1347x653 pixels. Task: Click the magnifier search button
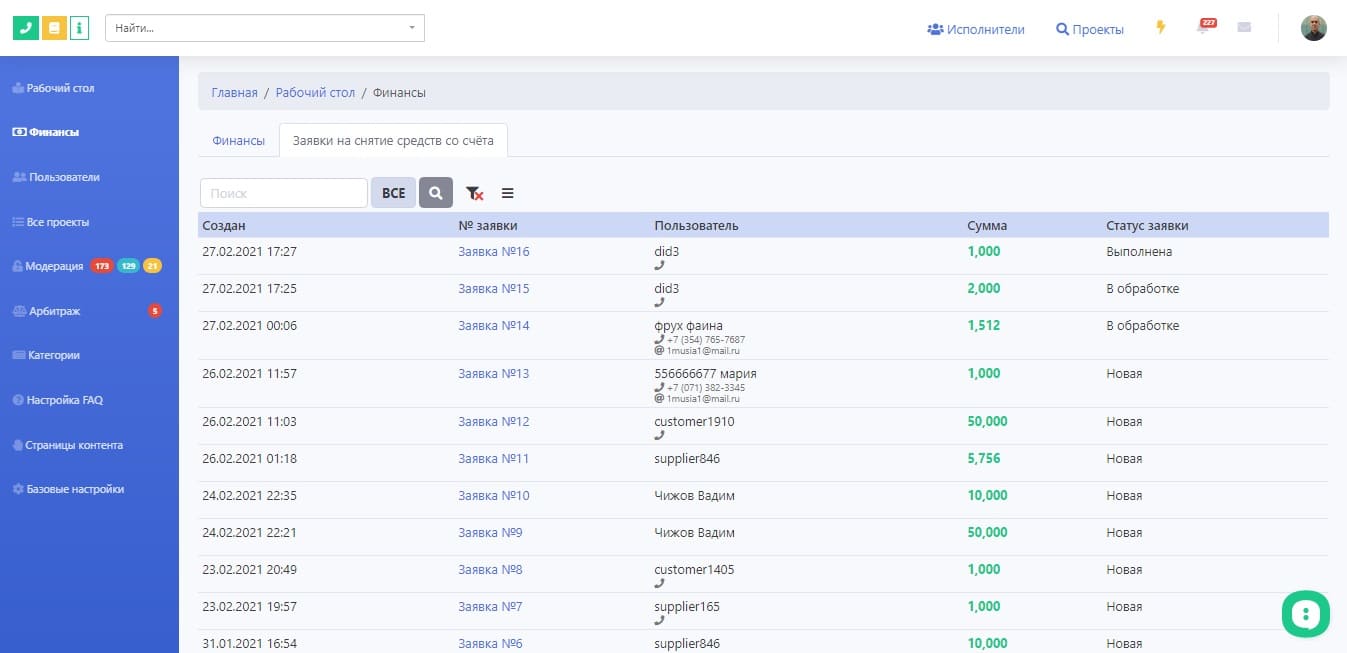click(x=436, y=193)
